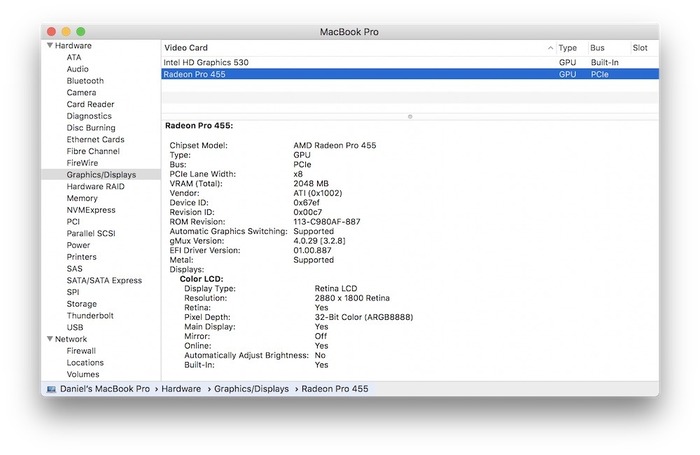Click the 01.00.887 EFI driver version
This screenshot has width=700, height=455.
click(x=312, y=250)
